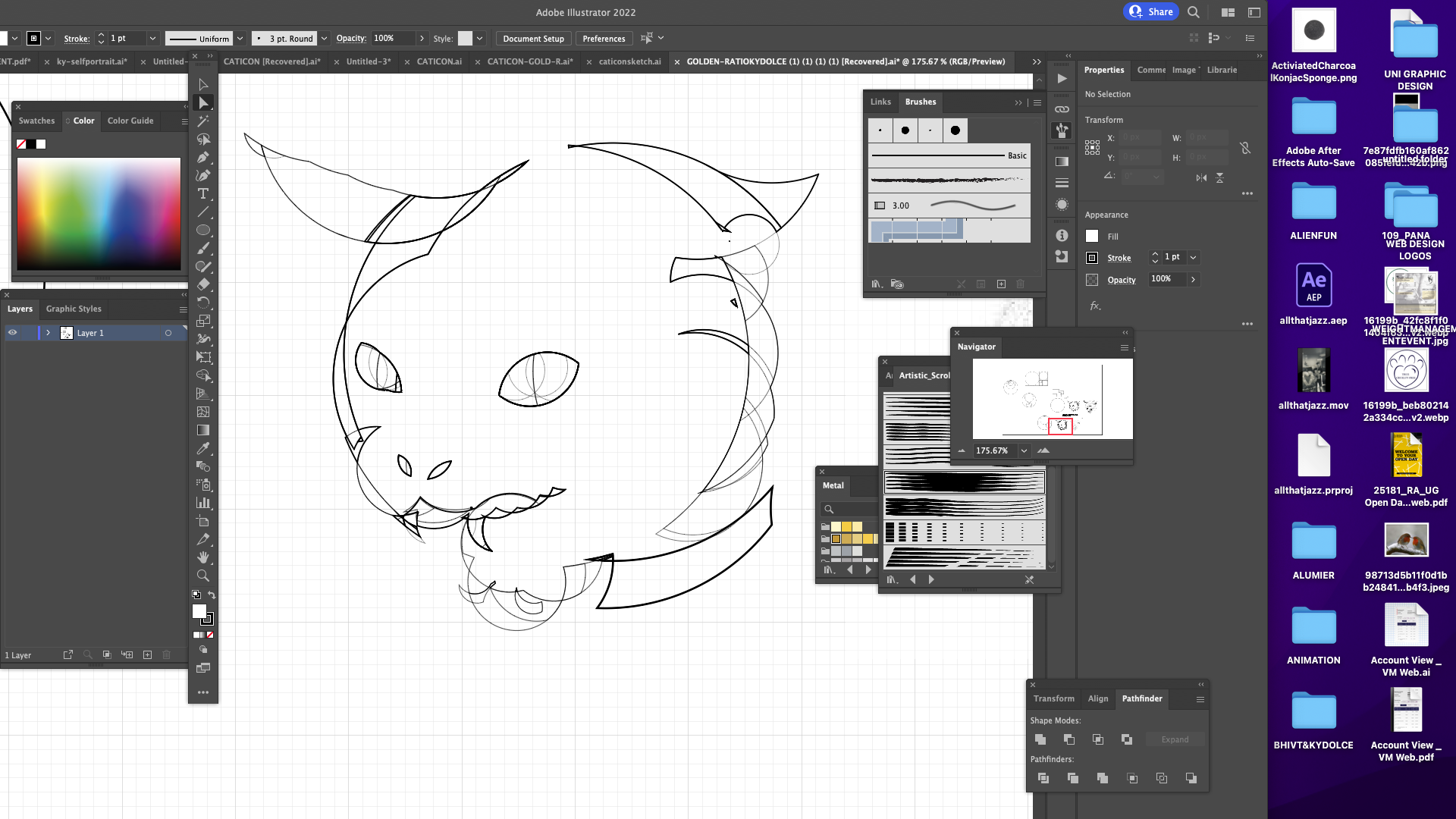The image size is (1456, 819).
Task: Switch to the Align tab
Action: click(1098, 698)
